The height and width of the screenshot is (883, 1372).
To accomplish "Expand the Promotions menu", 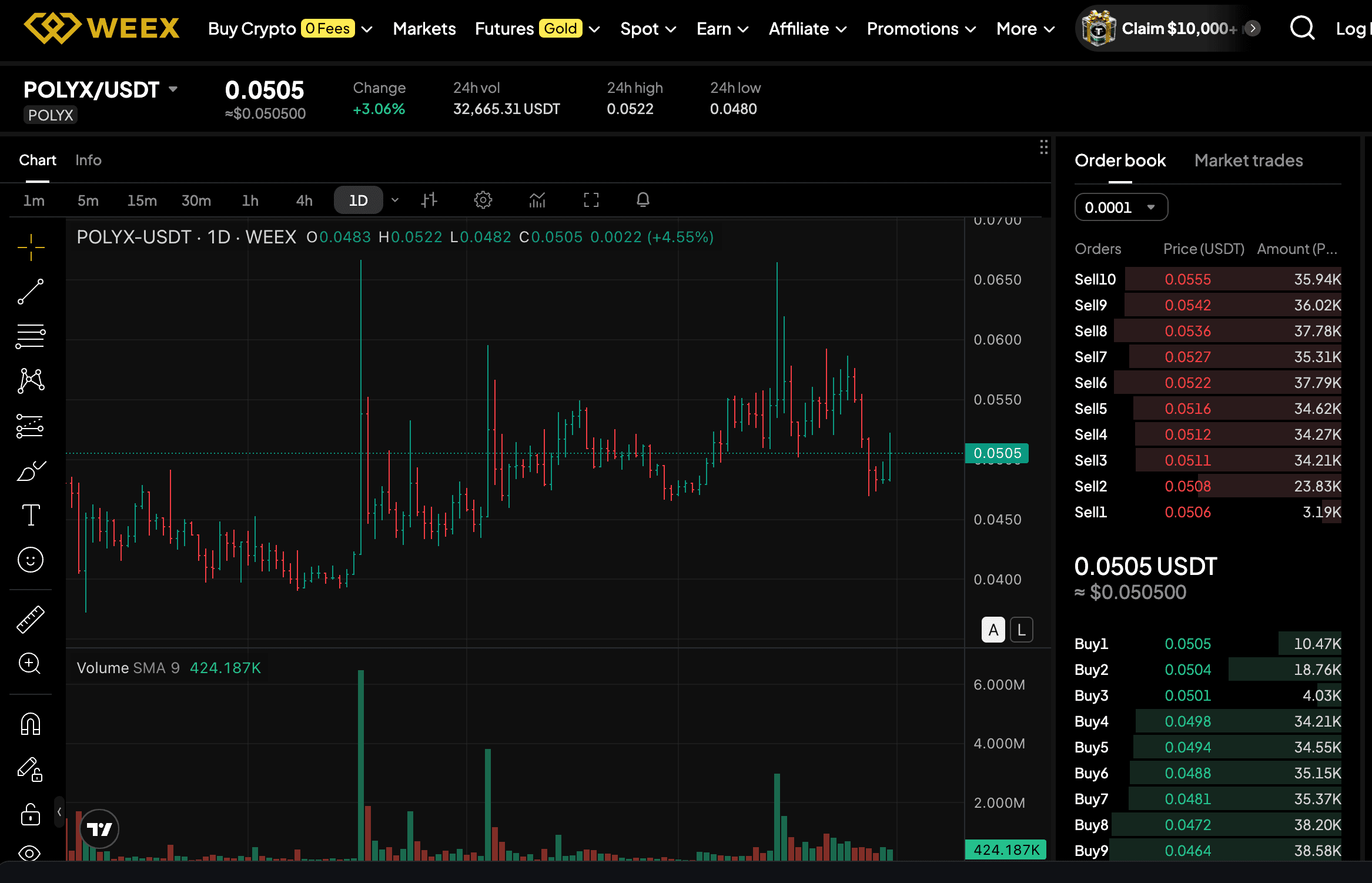I will click(x=921, y=28).
